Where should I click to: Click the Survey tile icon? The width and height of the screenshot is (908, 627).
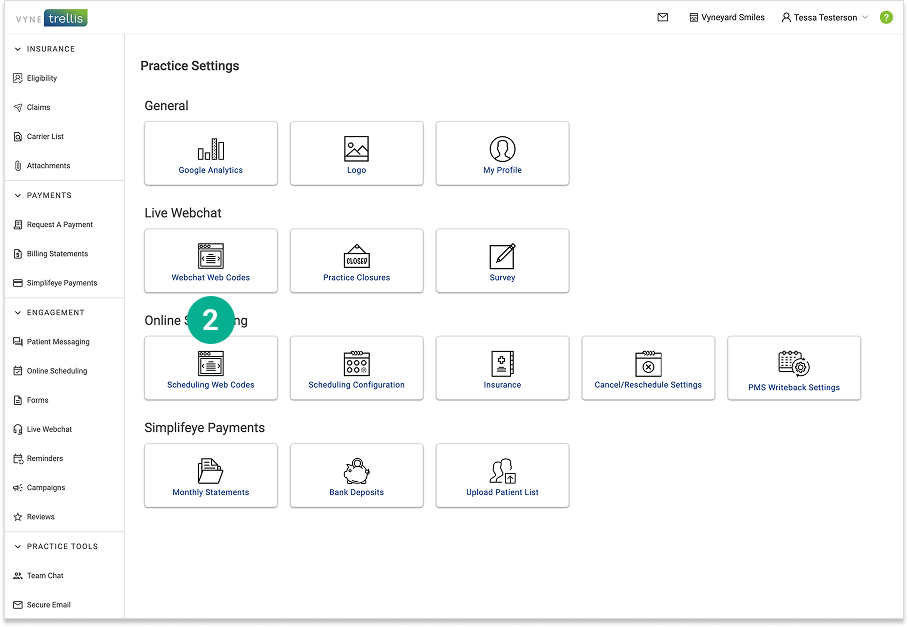point(502,256)
